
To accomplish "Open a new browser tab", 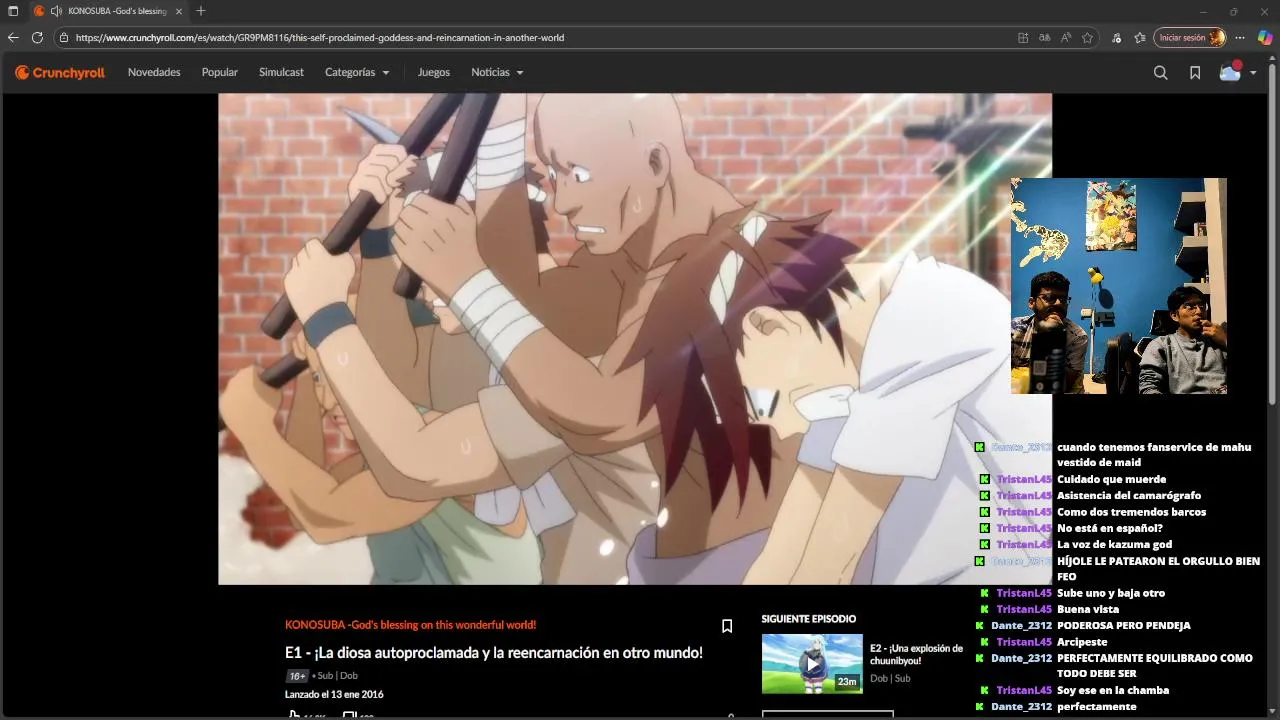I will pyautogui.click(x=201, y=11).
